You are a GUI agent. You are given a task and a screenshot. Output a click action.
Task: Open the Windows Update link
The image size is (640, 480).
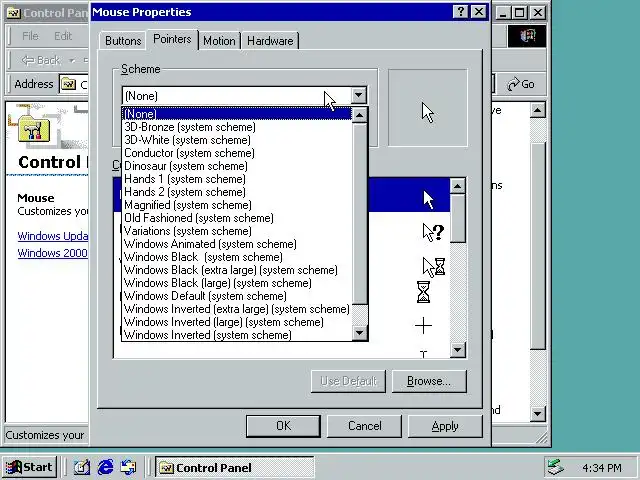(x=53, y=236)
